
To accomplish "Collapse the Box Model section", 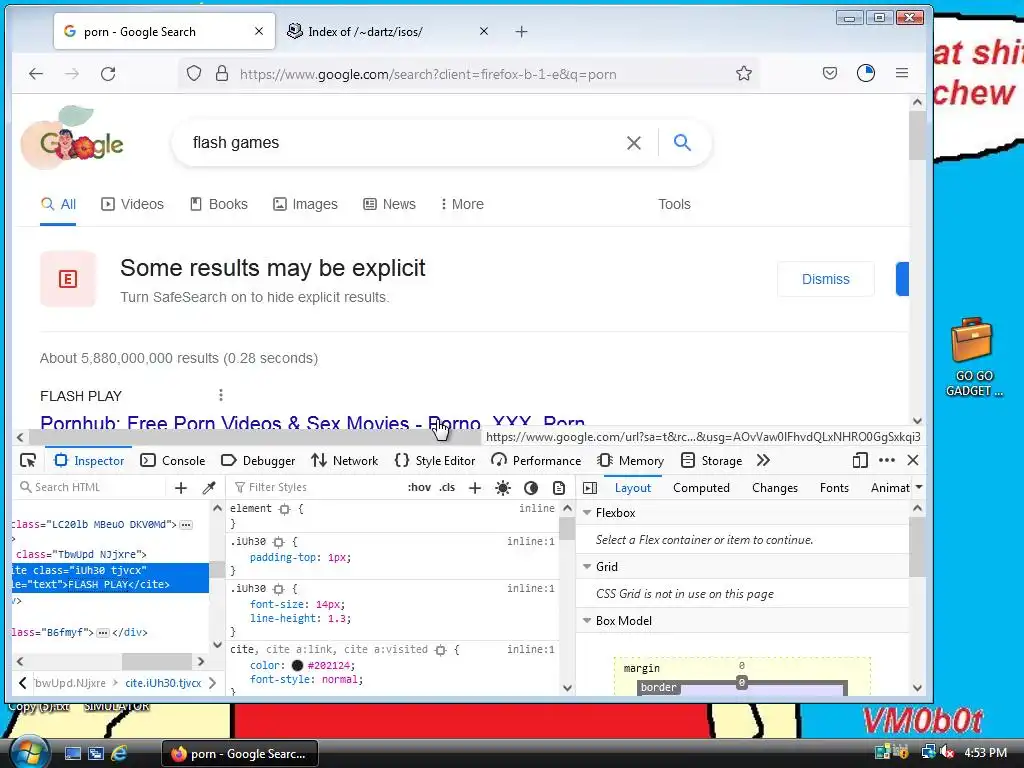I will click(x=587, y=620).
